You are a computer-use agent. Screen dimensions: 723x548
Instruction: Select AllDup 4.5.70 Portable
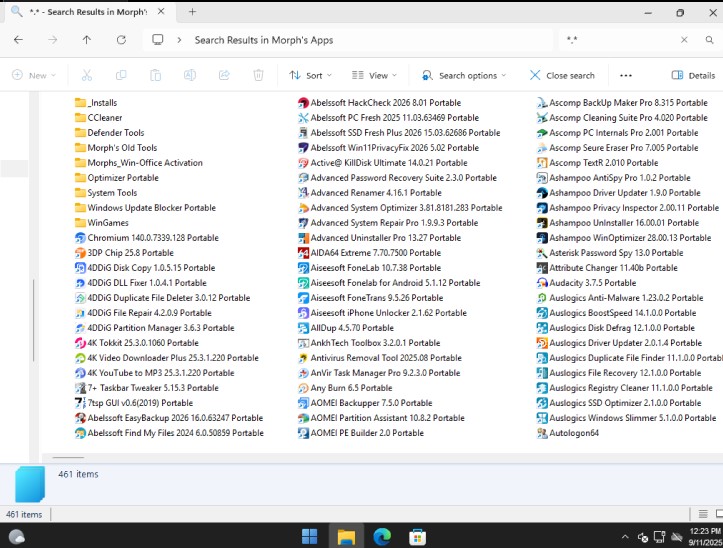click(x=346, y=328)
